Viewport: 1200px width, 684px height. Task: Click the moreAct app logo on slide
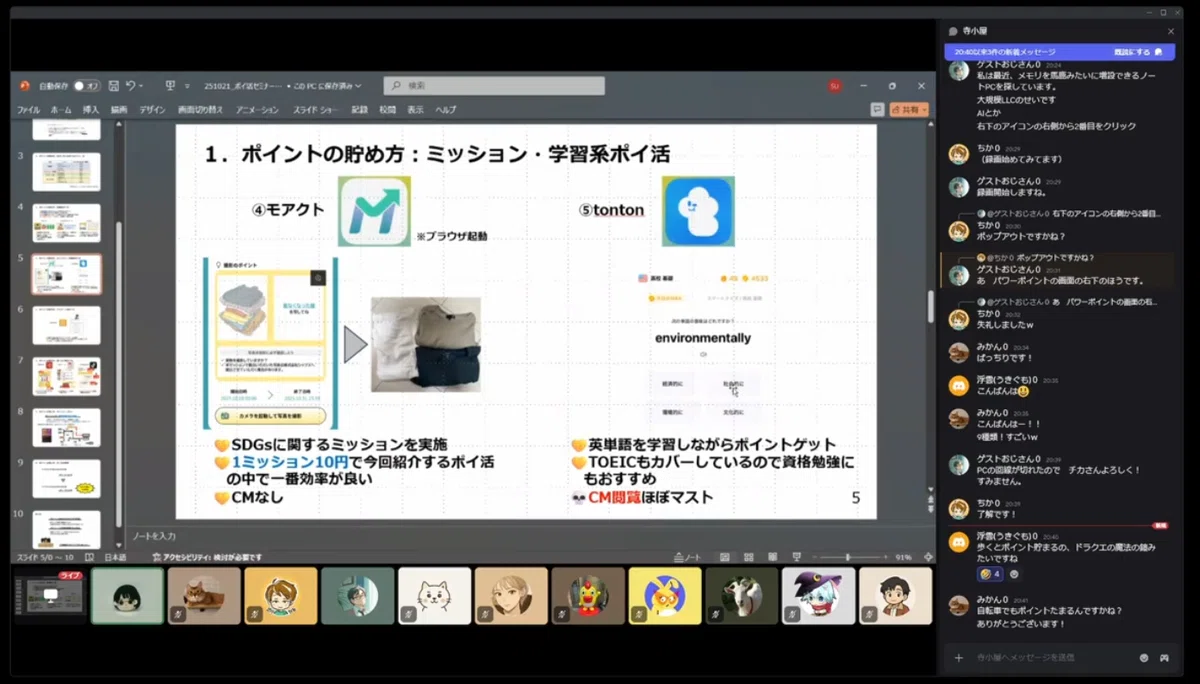(373, 211)
